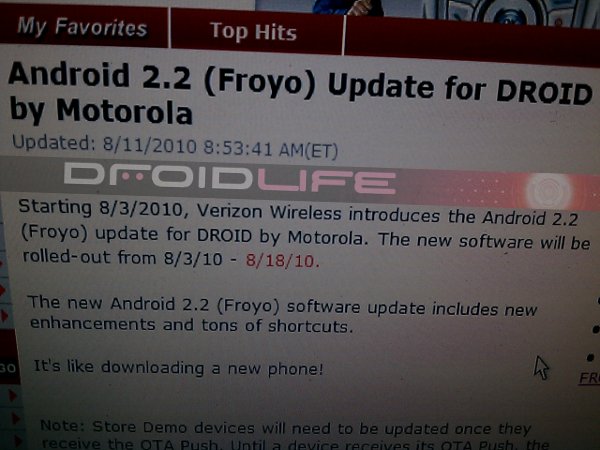The width and height of the screenshot is (600, 450).
Task: Select the blank red tab after Top Hits
Action: [472, 40]
